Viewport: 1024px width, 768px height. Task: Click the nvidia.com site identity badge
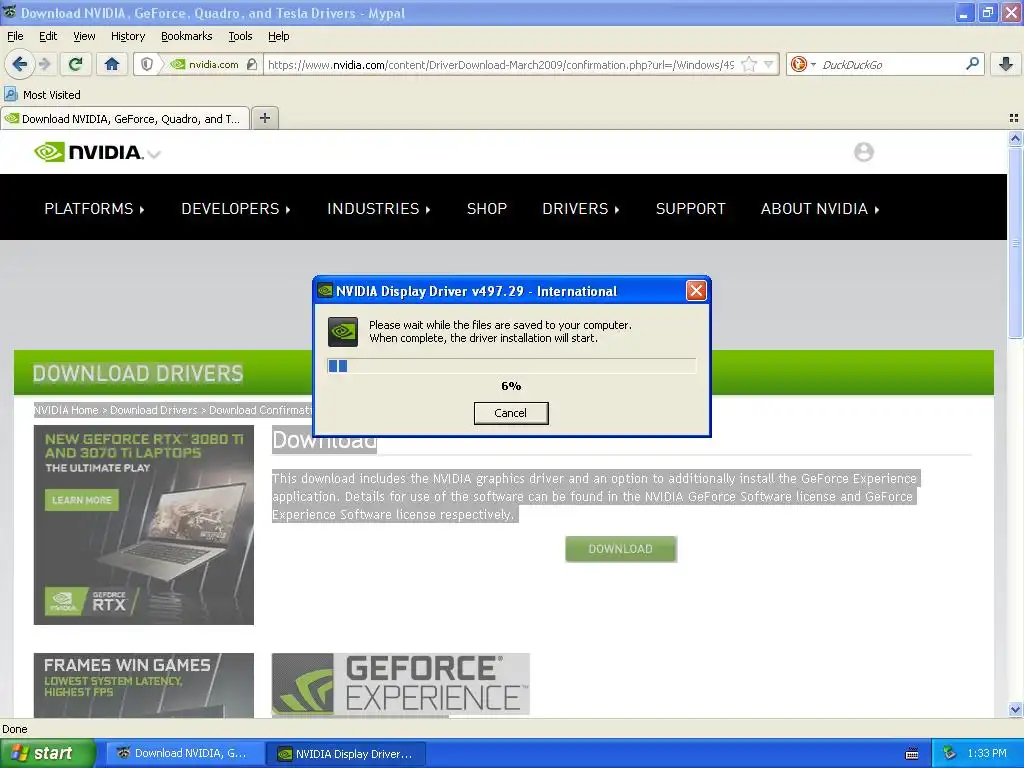(x=204, y=64)
